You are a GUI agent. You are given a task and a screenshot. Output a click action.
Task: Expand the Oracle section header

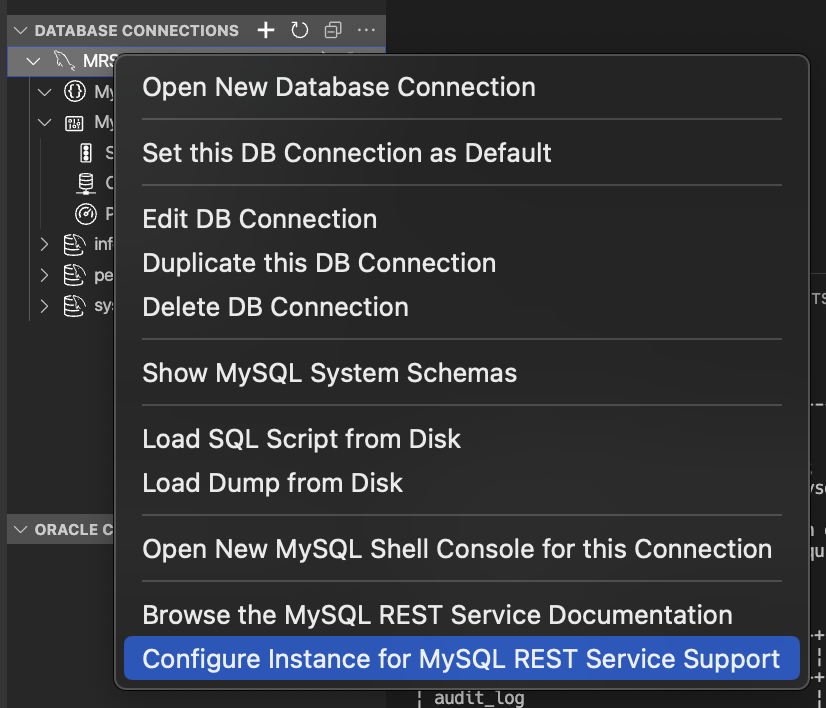pos(20,529)
